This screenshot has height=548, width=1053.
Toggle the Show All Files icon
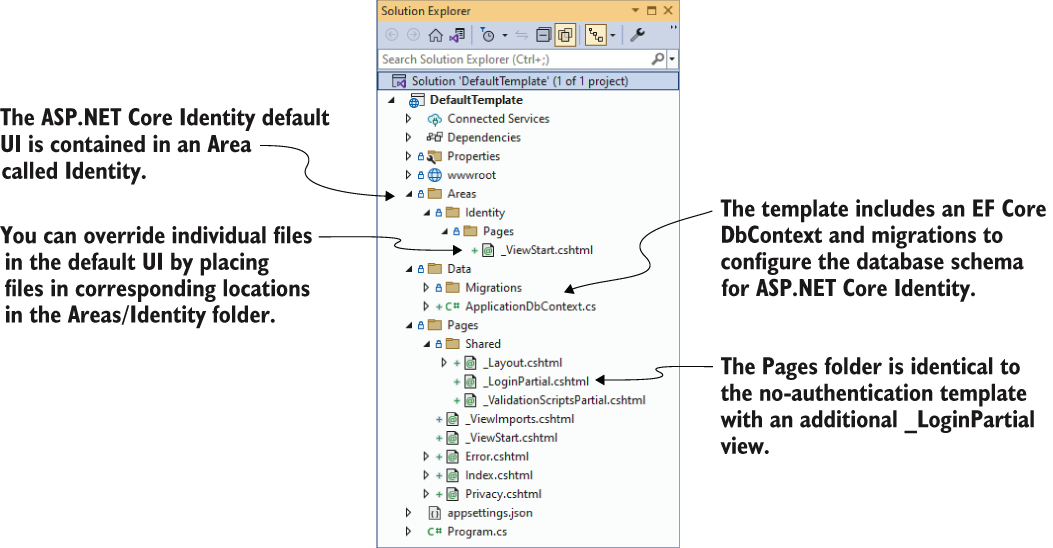click(x=565, y=35)
